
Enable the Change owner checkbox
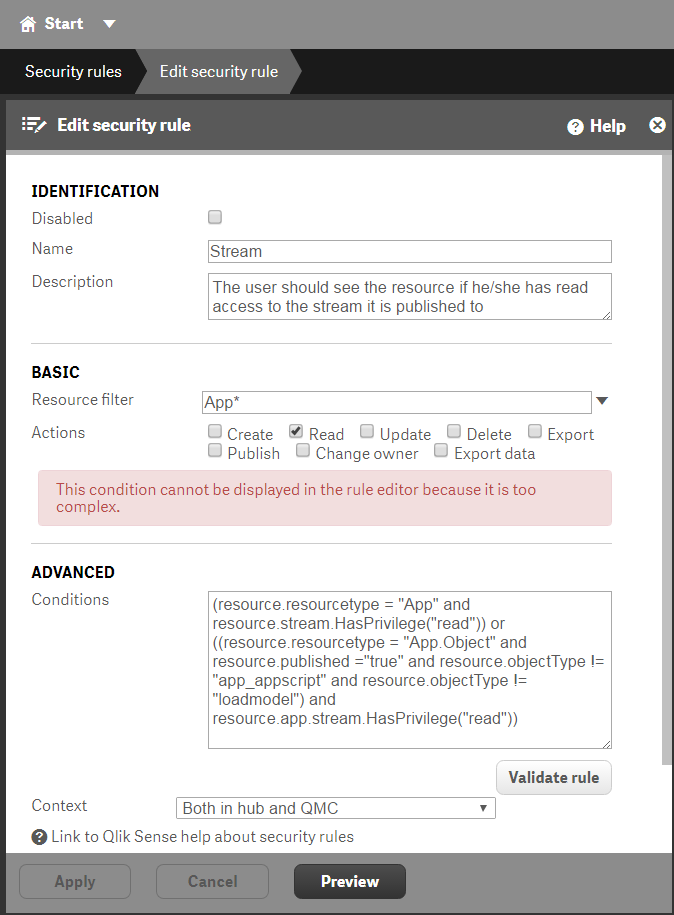(x=302, y=450)
